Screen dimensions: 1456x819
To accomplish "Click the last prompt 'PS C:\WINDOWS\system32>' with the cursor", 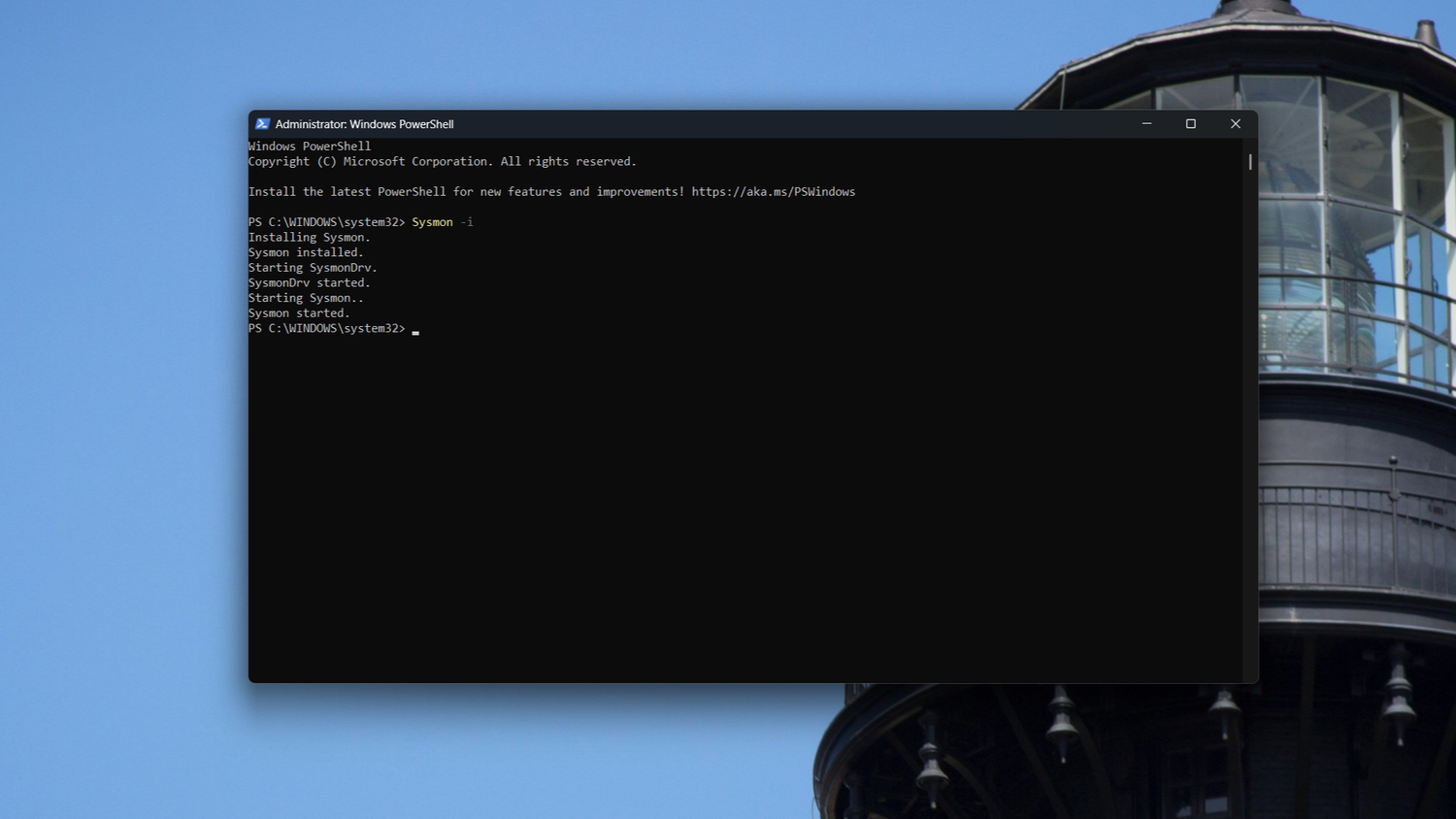I will click(x=327, y=329).
